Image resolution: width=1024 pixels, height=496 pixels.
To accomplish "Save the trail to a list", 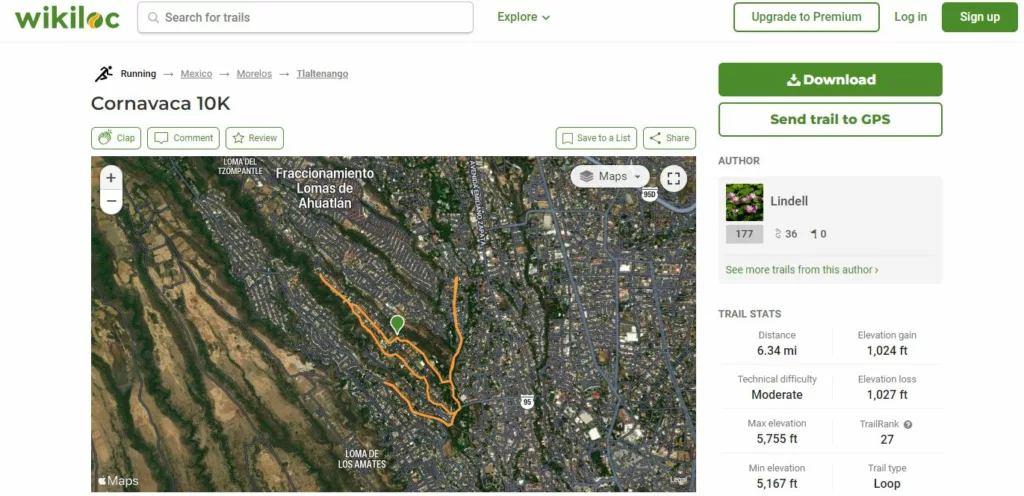I will [x=596, y=138].
